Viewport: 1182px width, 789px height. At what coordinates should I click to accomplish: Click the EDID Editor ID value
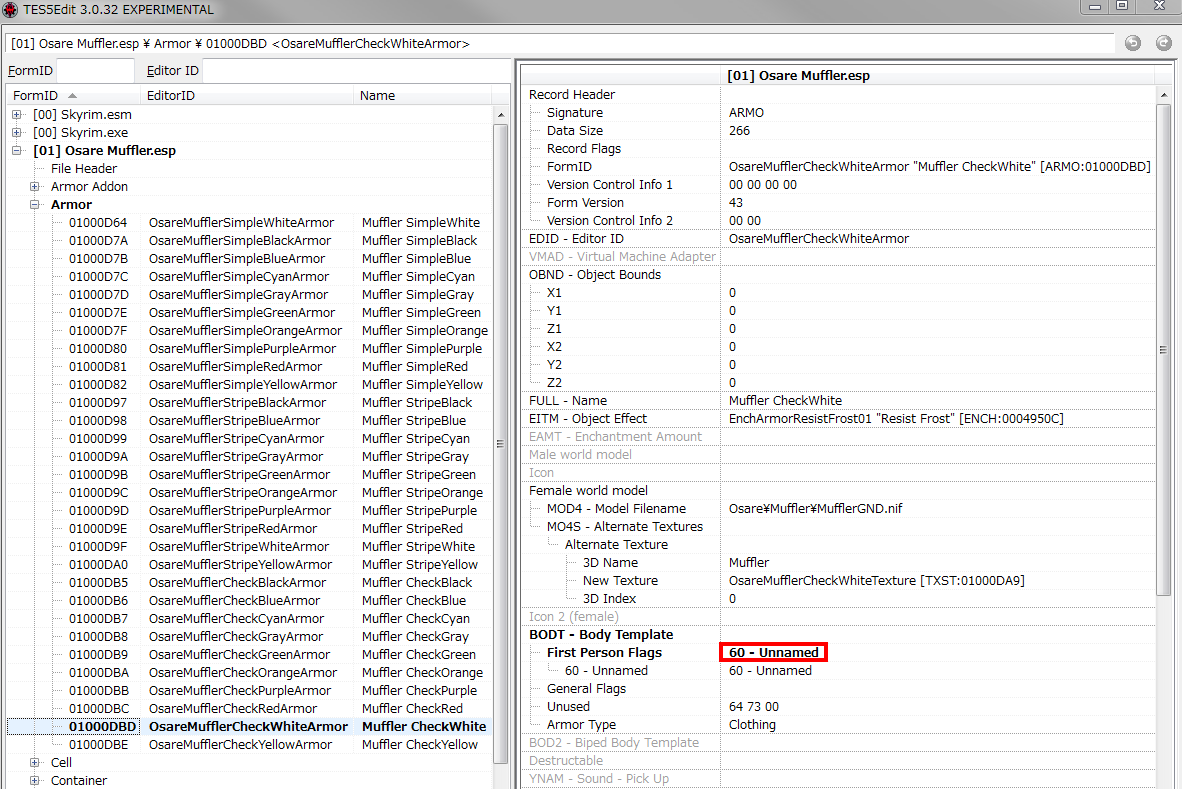pyautogui.click(x=819, y=239)
